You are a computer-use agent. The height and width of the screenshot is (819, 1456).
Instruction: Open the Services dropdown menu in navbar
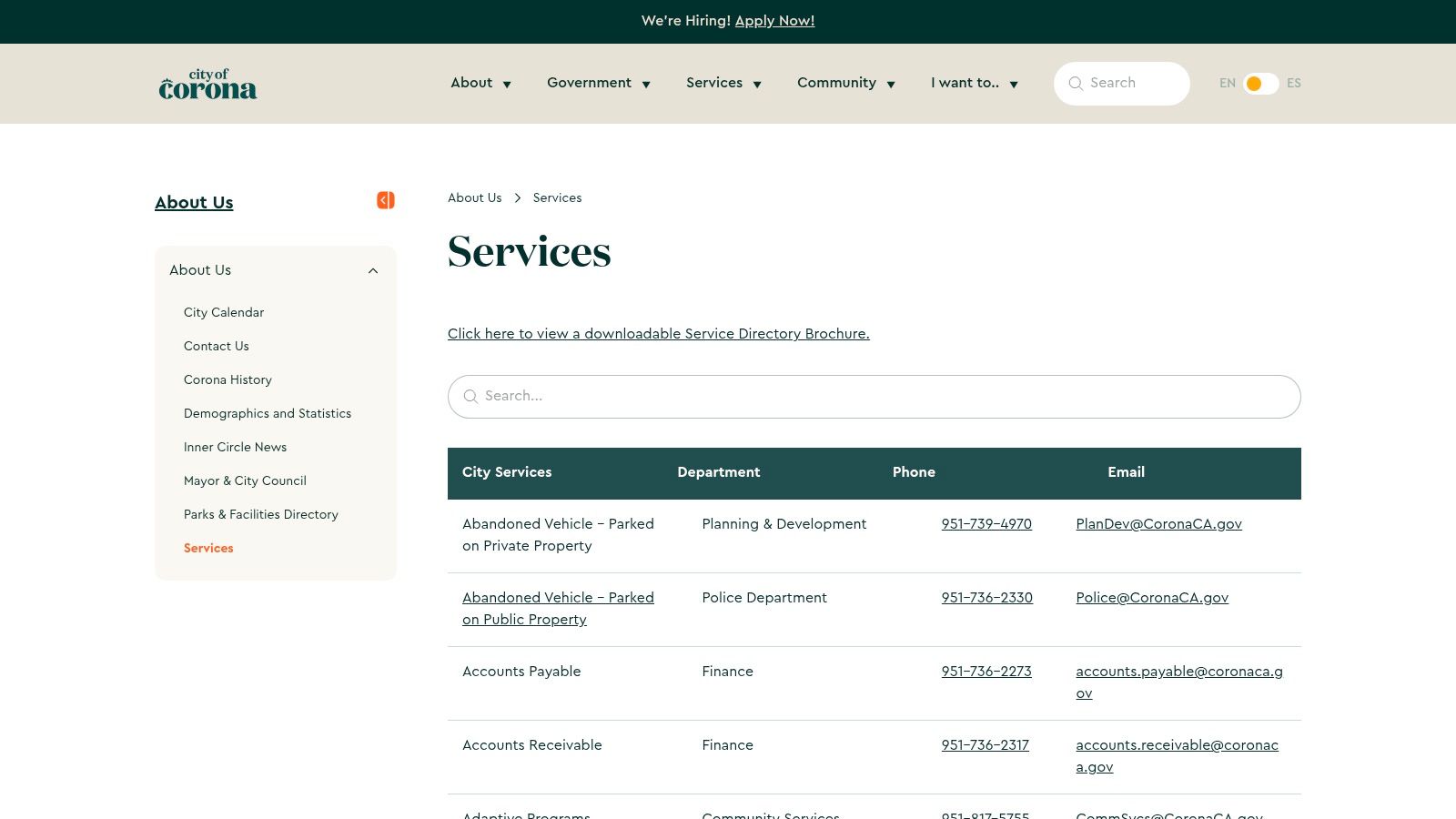point(724,83)
